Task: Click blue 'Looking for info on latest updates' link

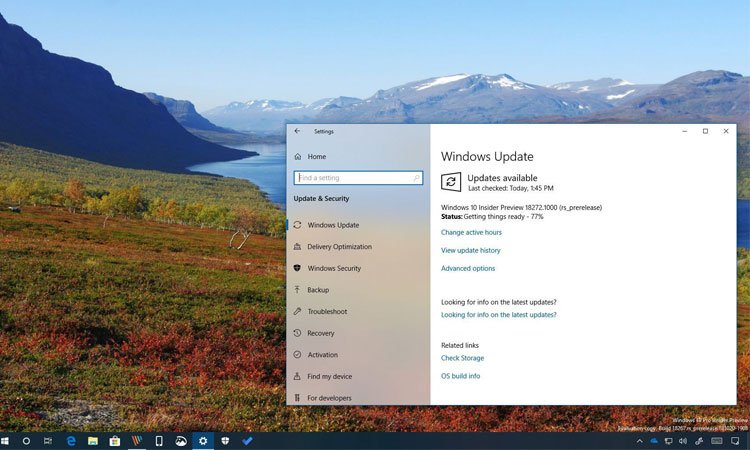Action: click(498, 315)
